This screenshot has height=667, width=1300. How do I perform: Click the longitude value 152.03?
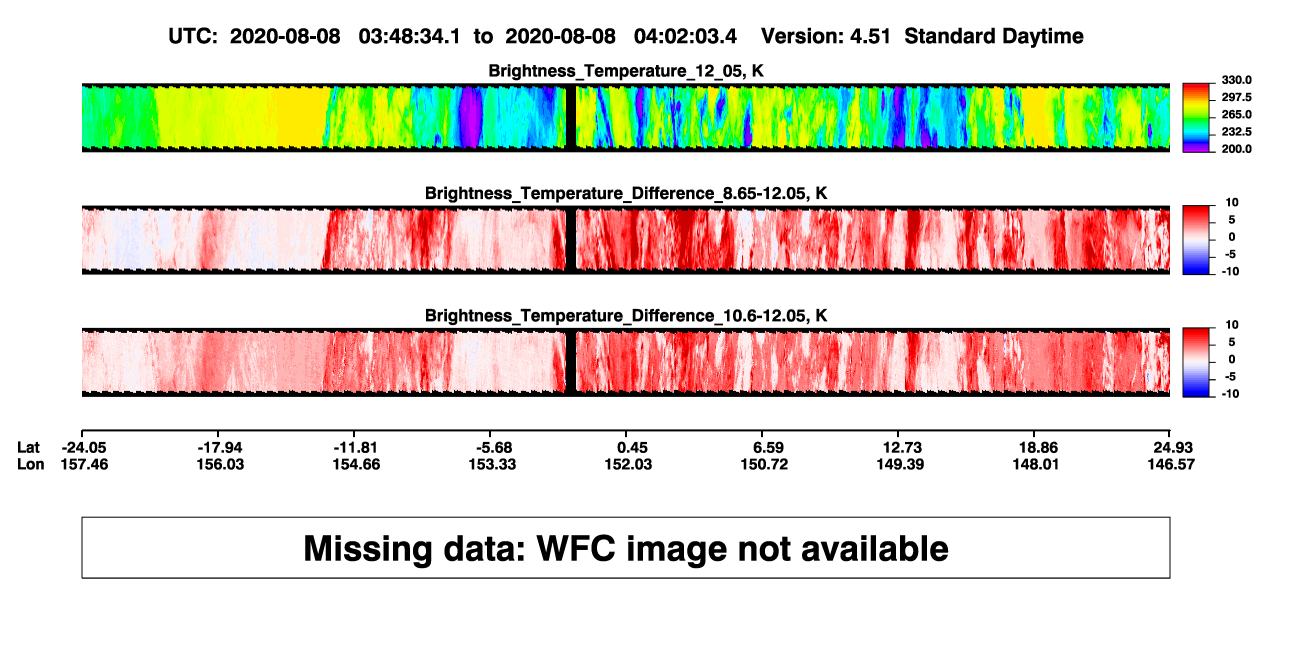630,464
